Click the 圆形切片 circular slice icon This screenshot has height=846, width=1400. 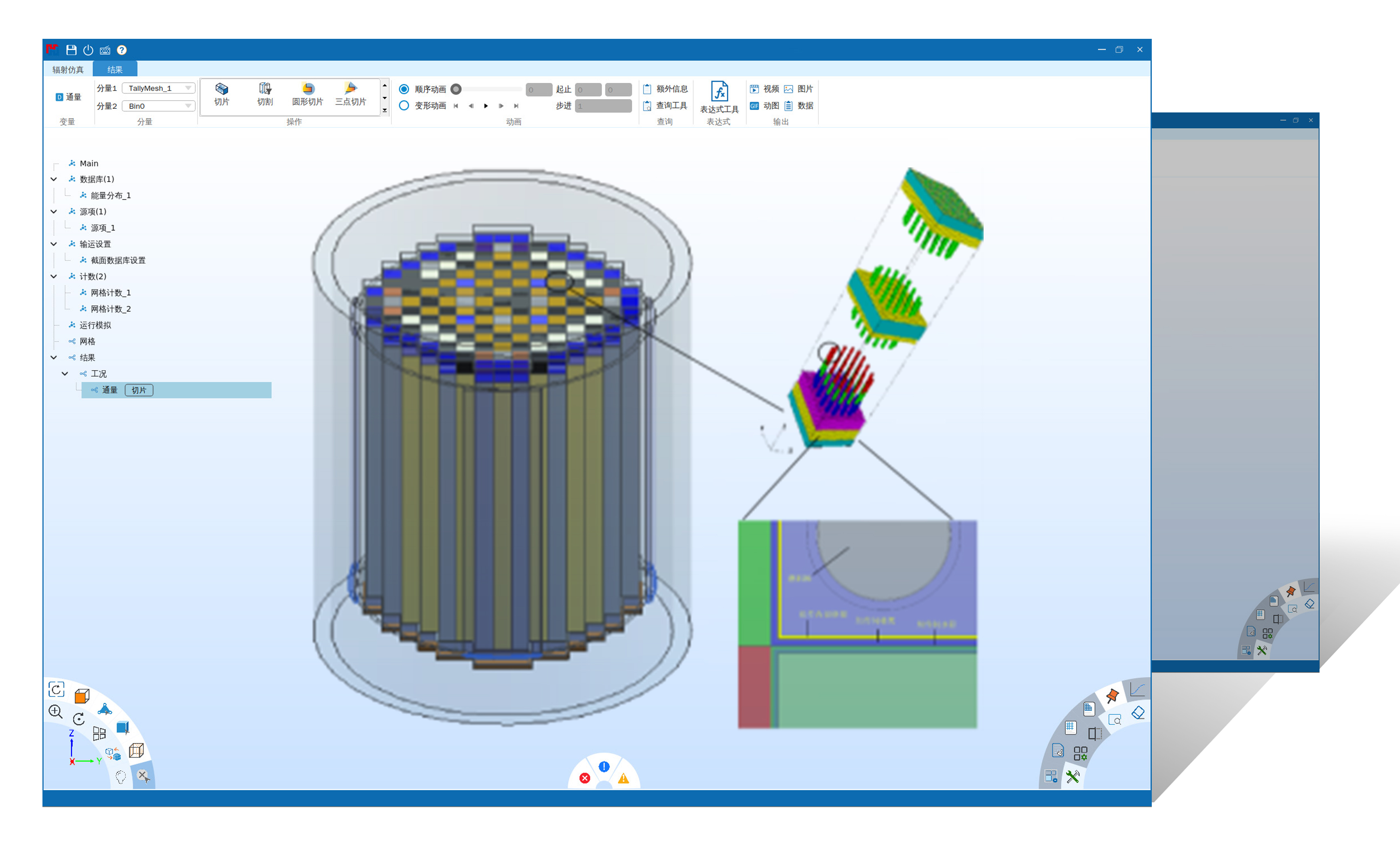pyautogui.click(x=307, y=89)
